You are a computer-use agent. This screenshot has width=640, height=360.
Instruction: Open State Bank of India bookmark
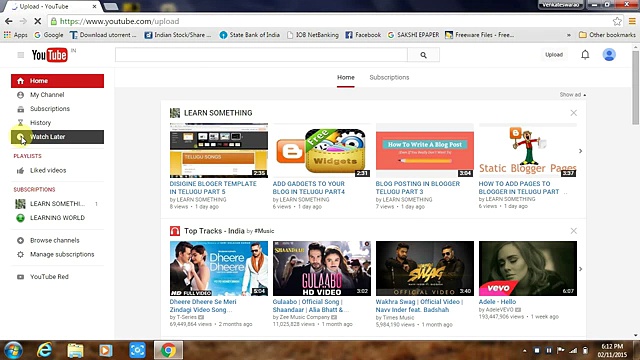tap(250, 35)
